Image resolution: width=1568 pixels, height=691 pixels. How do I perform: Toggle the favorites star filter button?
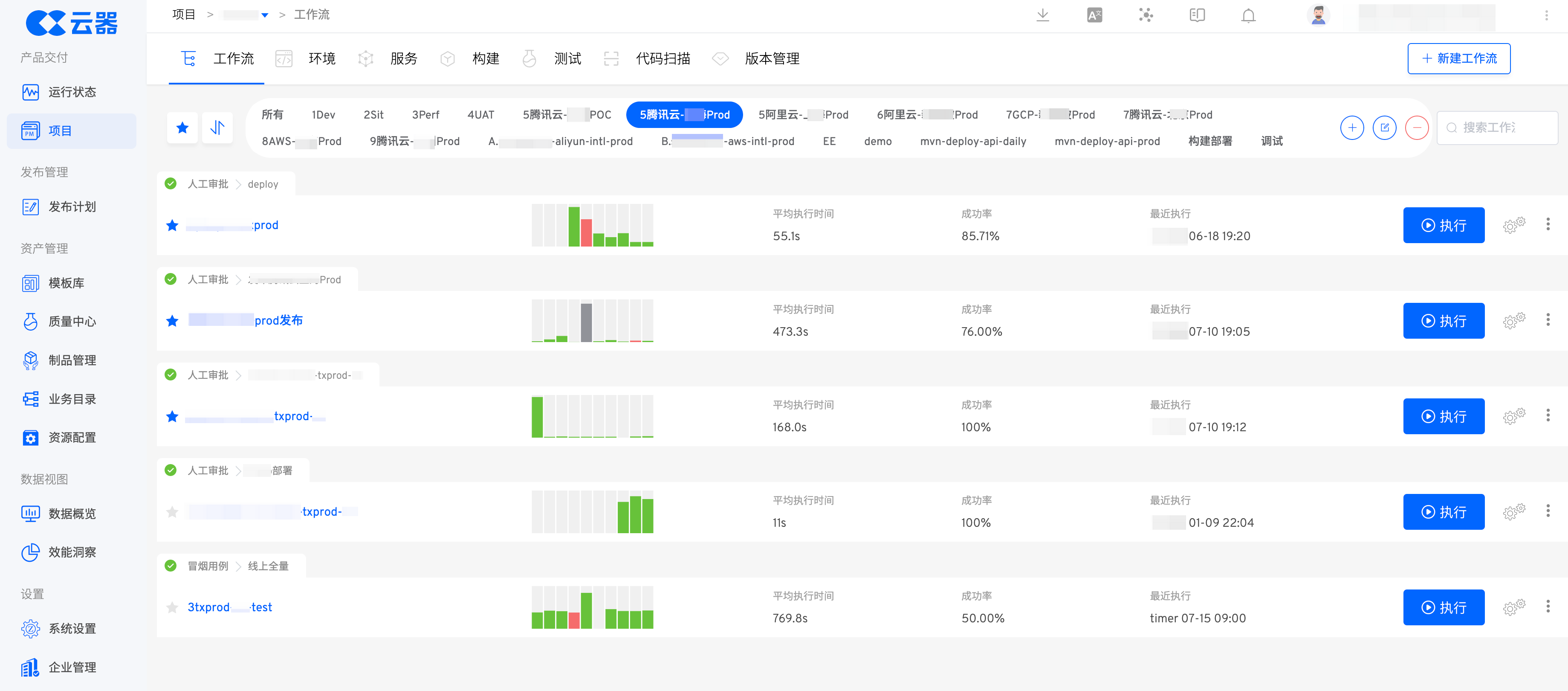click(x=182, y=128)
